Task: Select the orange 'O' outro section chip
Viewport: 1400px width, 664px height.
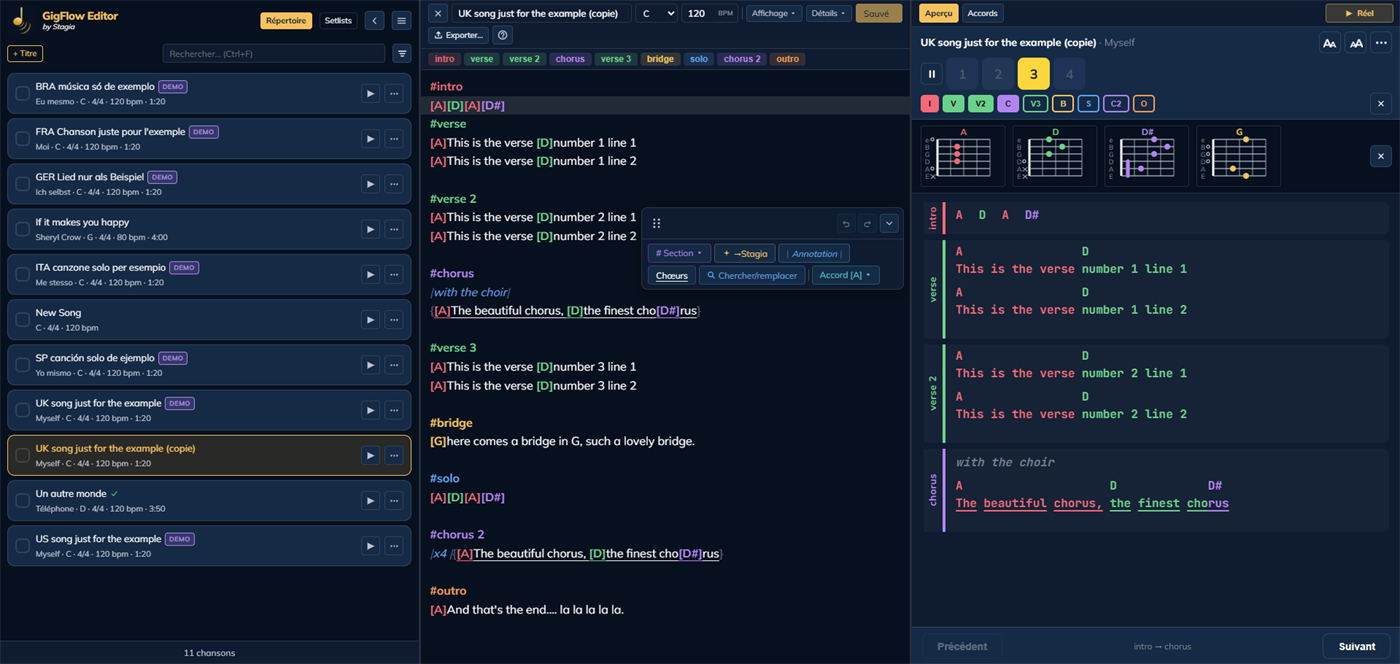Action: [x=1144, y=103]
